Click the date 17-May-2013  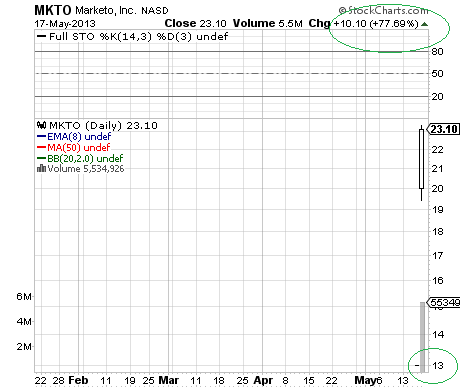pyautogui.click(x=65, y=24)
